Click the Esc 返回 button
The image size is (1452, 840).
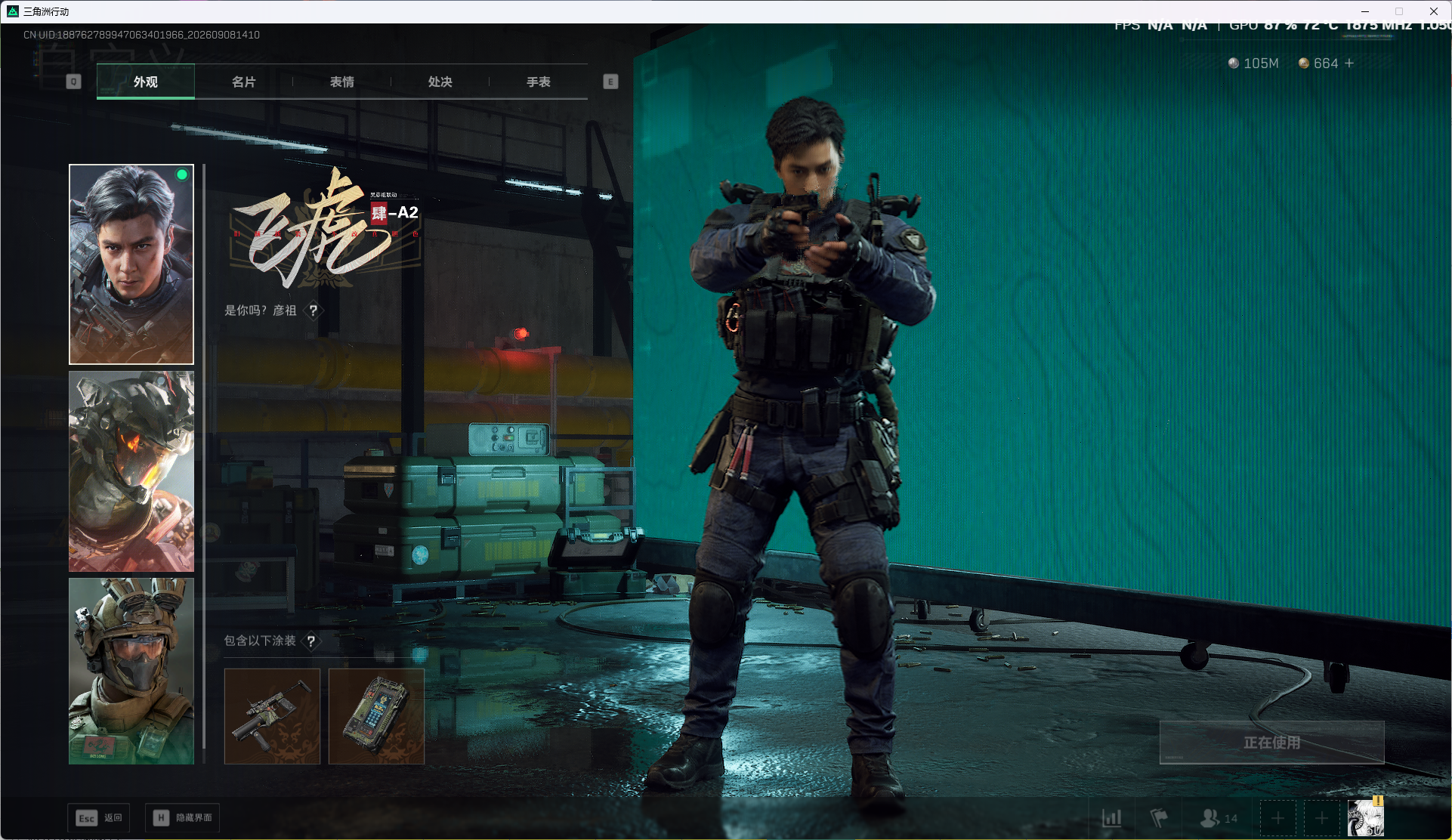tap(99, 818)
